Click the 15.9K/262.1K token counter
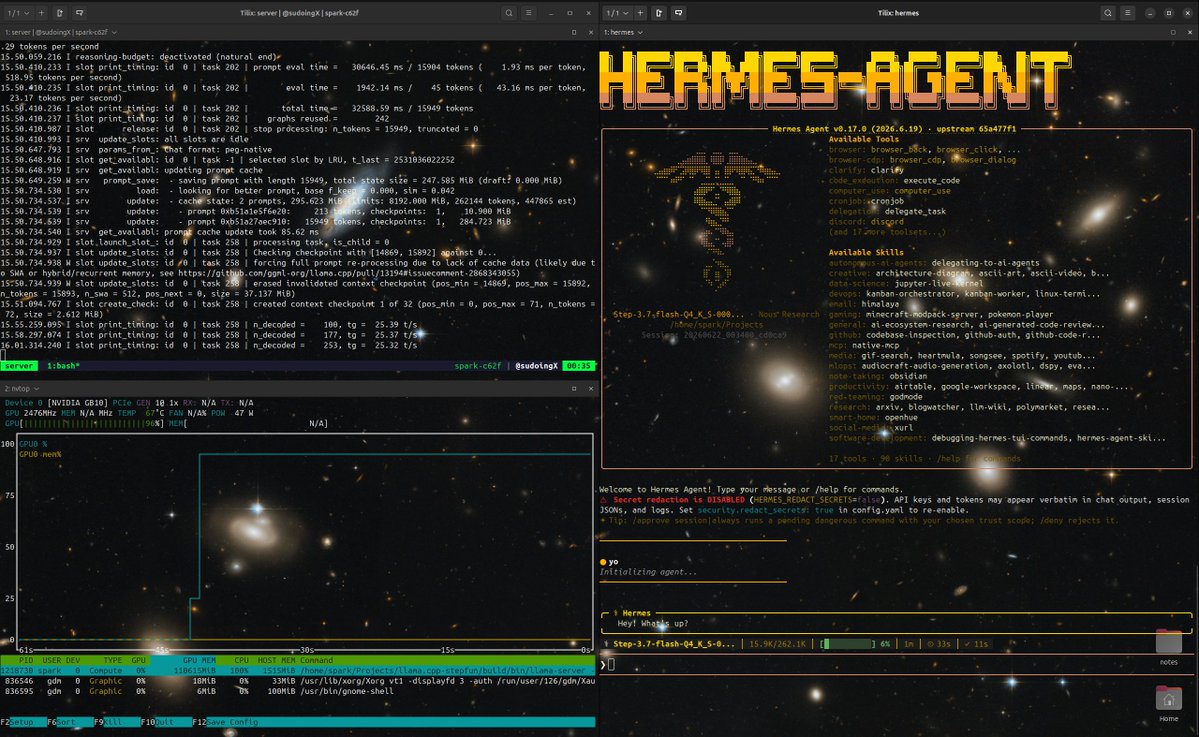The image size is (1199, 737). click(778, 644)
